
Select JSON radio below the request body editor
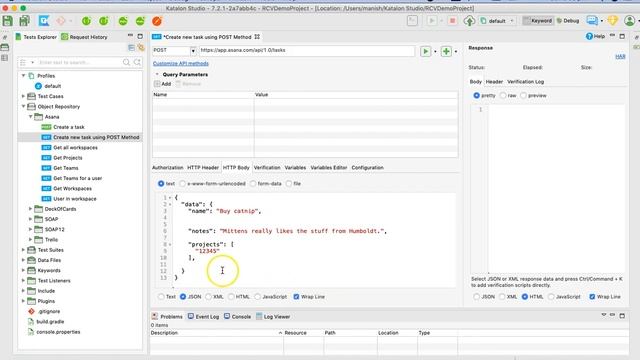tap(183, 297)
